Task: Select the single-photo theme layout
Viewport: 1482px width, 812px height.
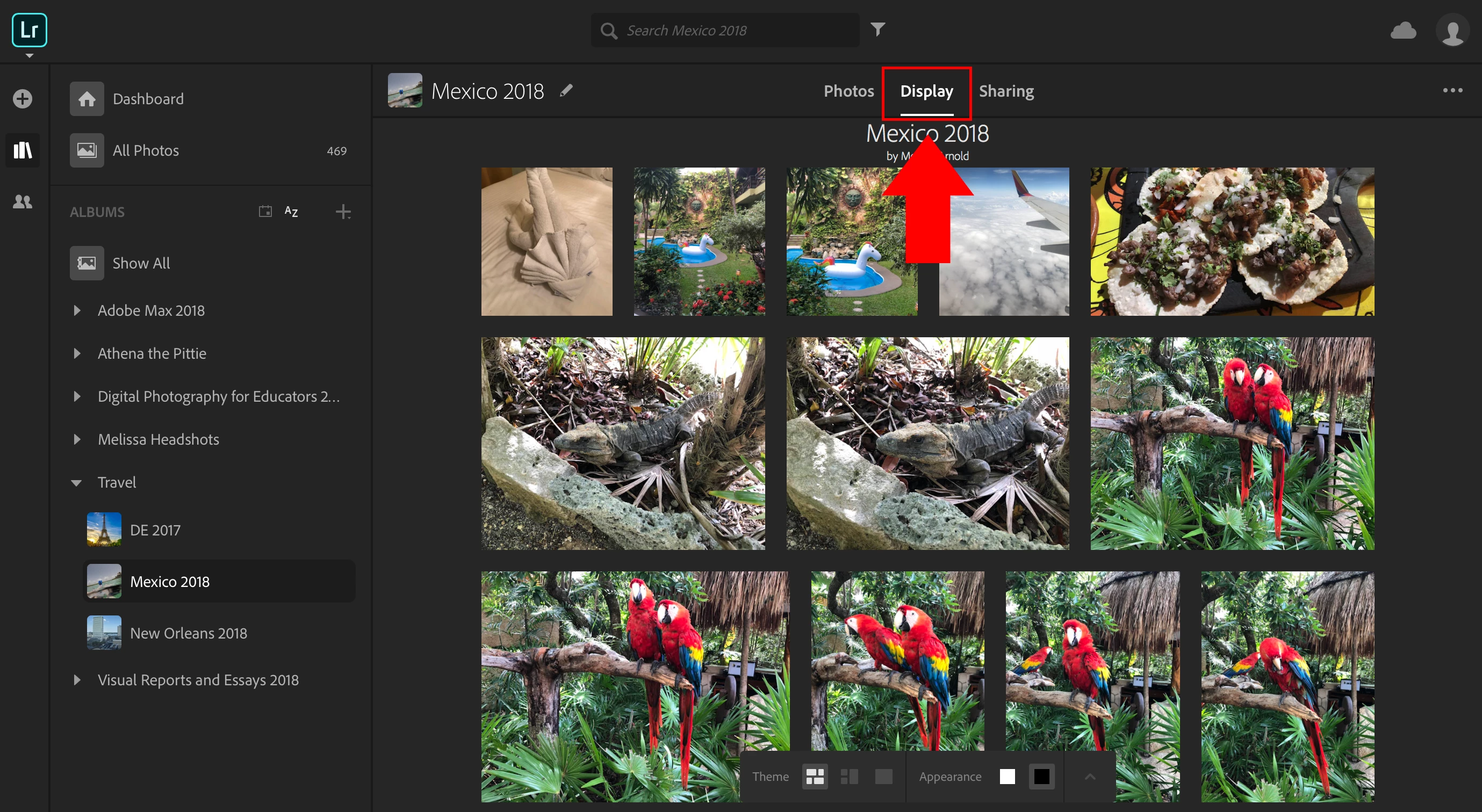Action: pos(884,777)
